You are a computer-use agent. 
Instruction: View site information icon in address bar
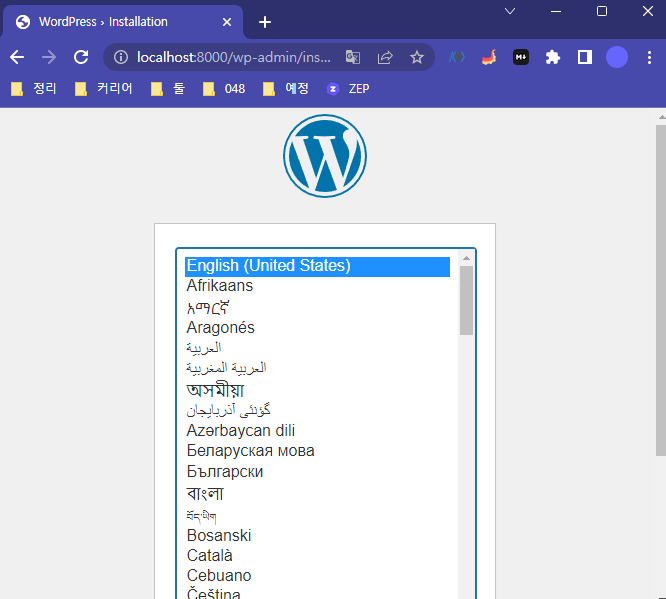point(121,57)
